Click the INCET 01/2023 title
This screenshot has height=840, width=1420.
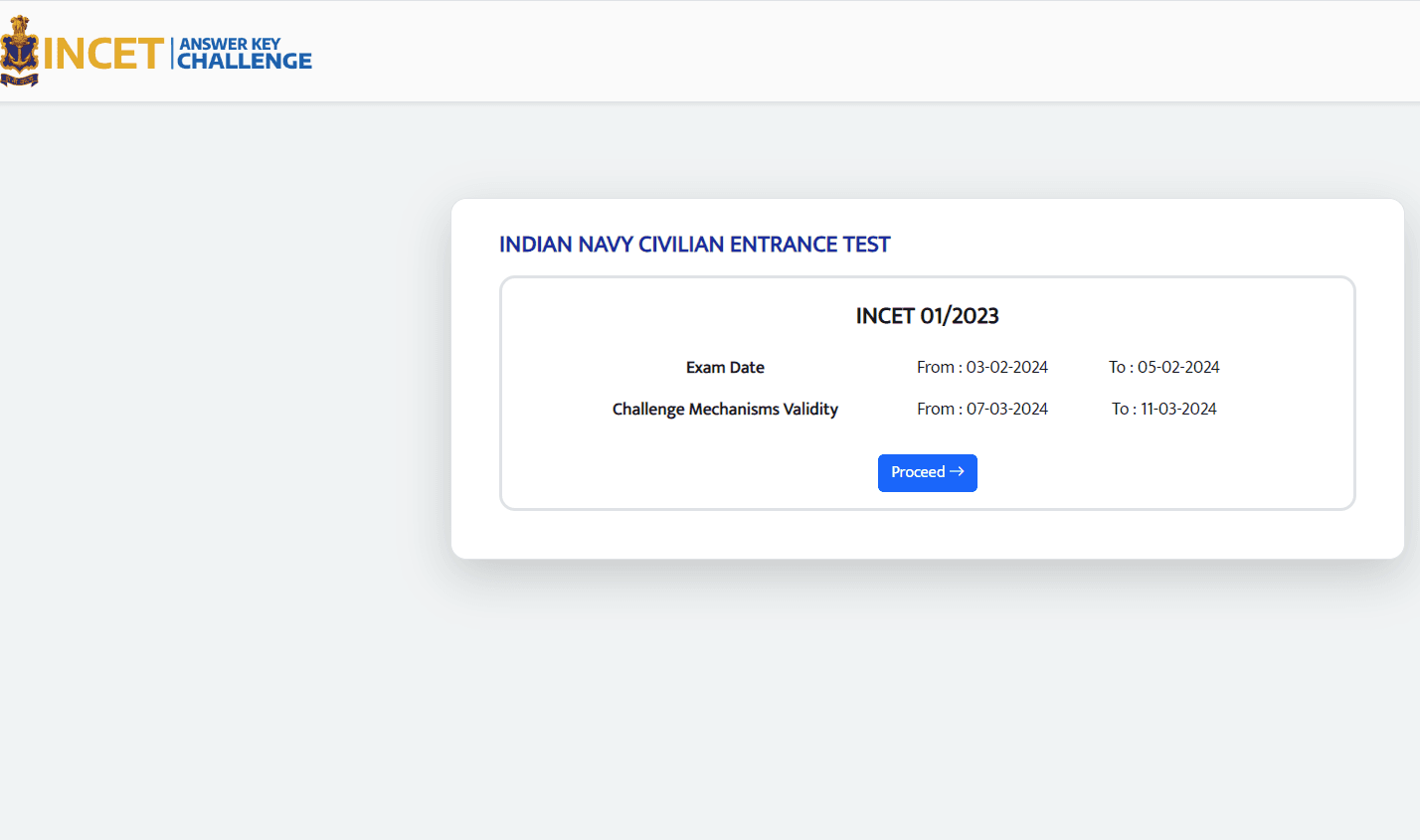click(927, 316)
